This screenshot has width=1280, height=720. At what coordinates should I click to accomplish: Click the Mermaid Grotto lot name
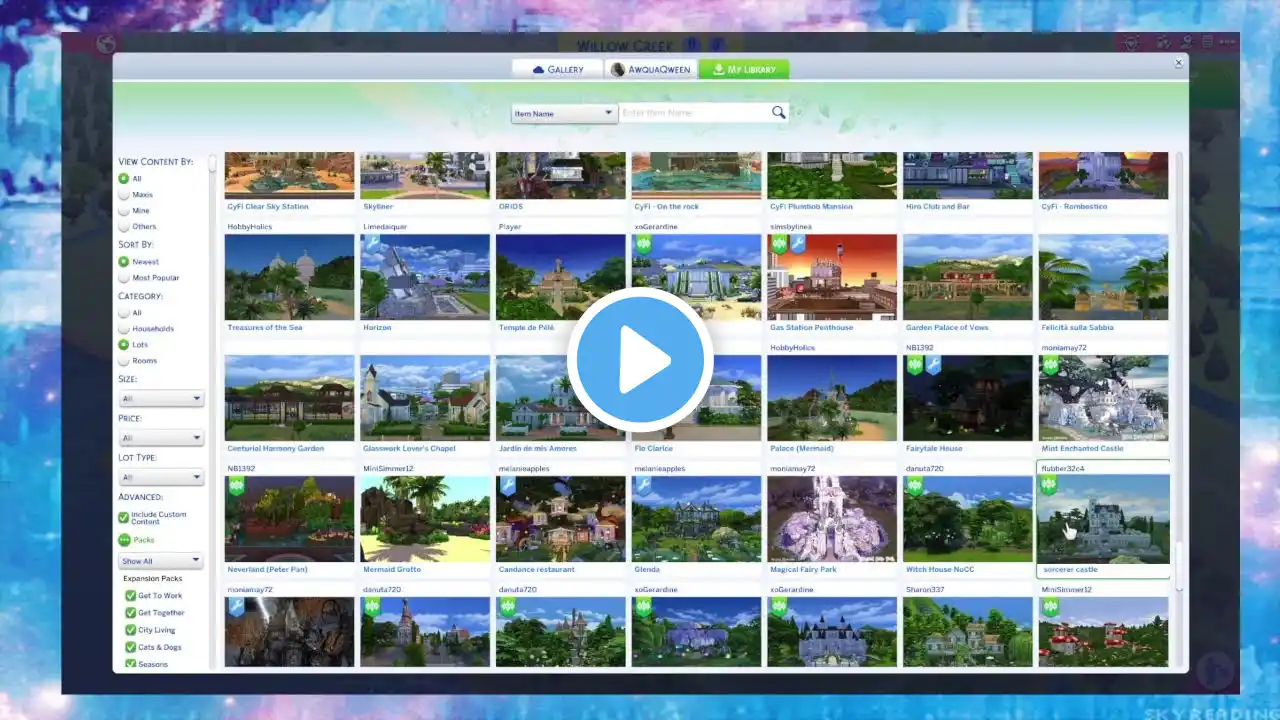(x=393, y=570)
